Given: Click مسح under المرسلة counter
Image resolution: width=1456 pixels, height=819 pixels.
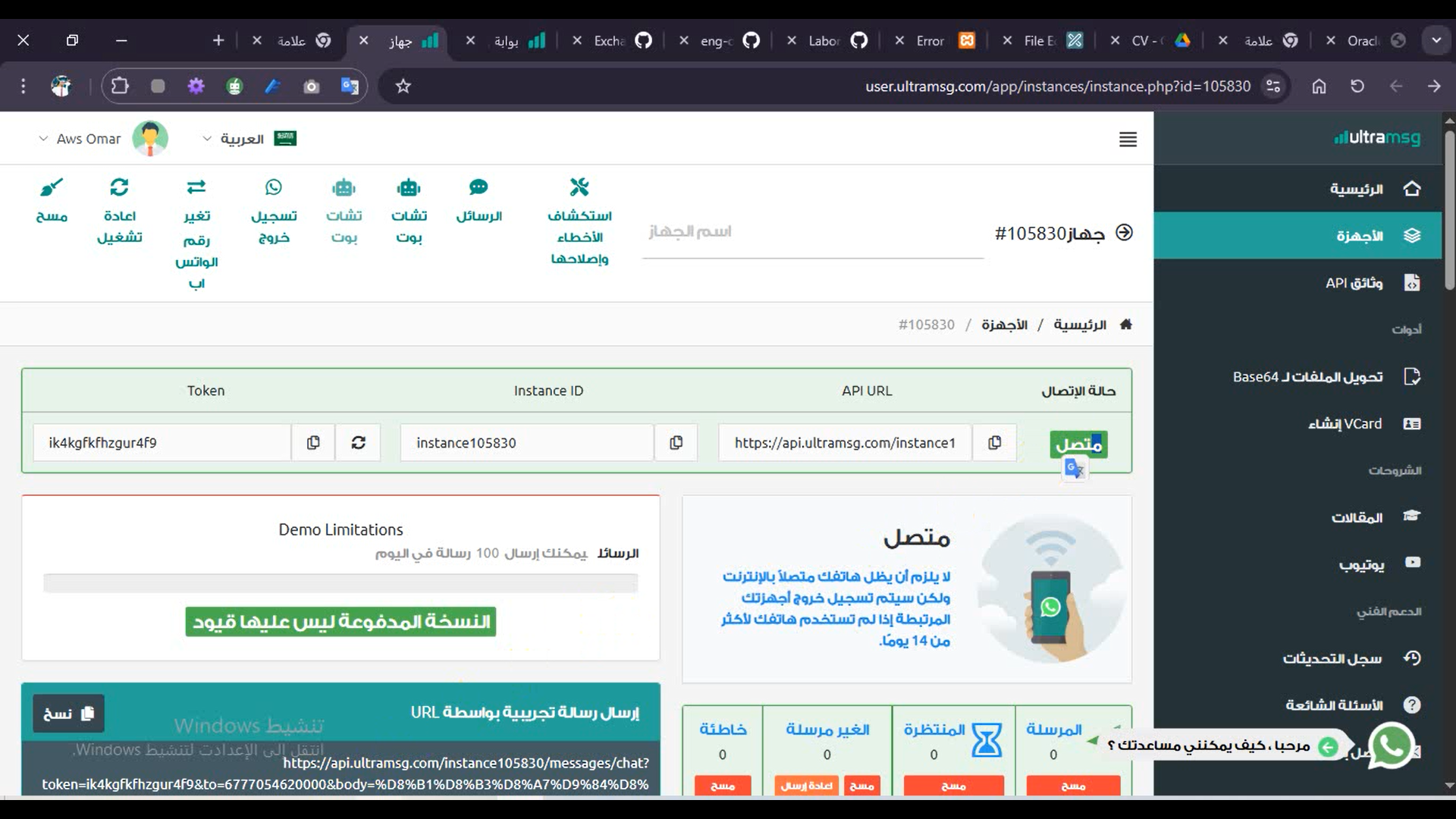Looking at the screenshot, I should click(x=1073, y=786).
